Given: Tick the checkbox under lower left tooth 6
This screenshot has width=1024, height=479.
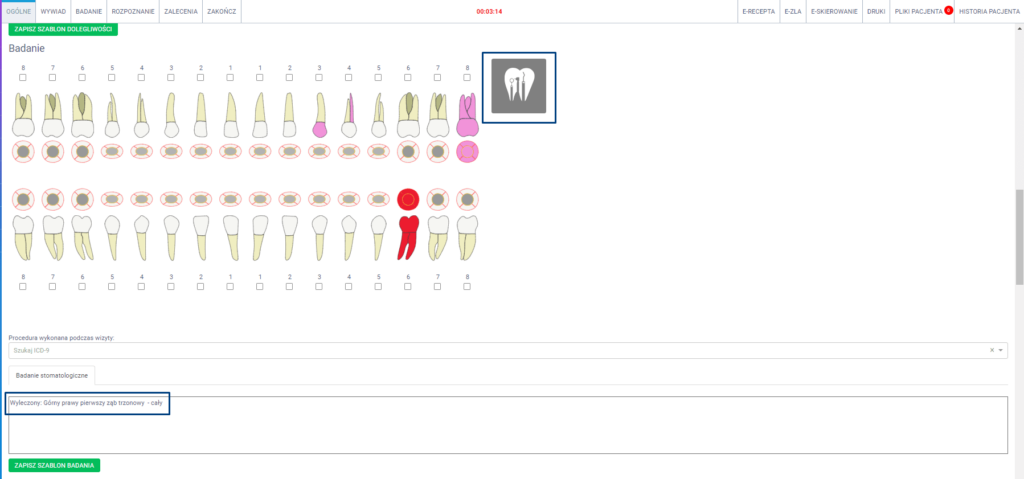Looking at the screenshot, I should [x=408, y=286].
